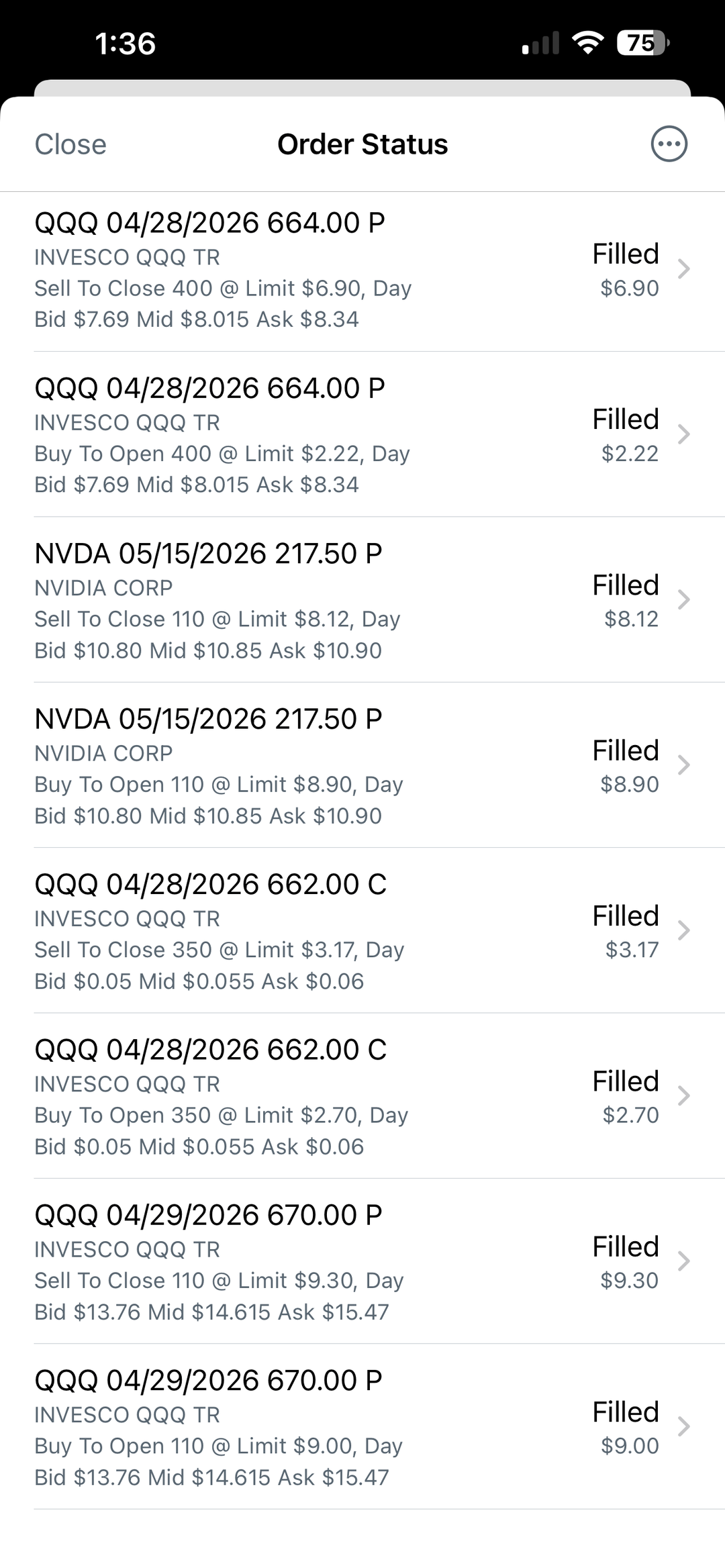Expand QQ 664 put Sell To Close chevron

click(x=683, y=269)
